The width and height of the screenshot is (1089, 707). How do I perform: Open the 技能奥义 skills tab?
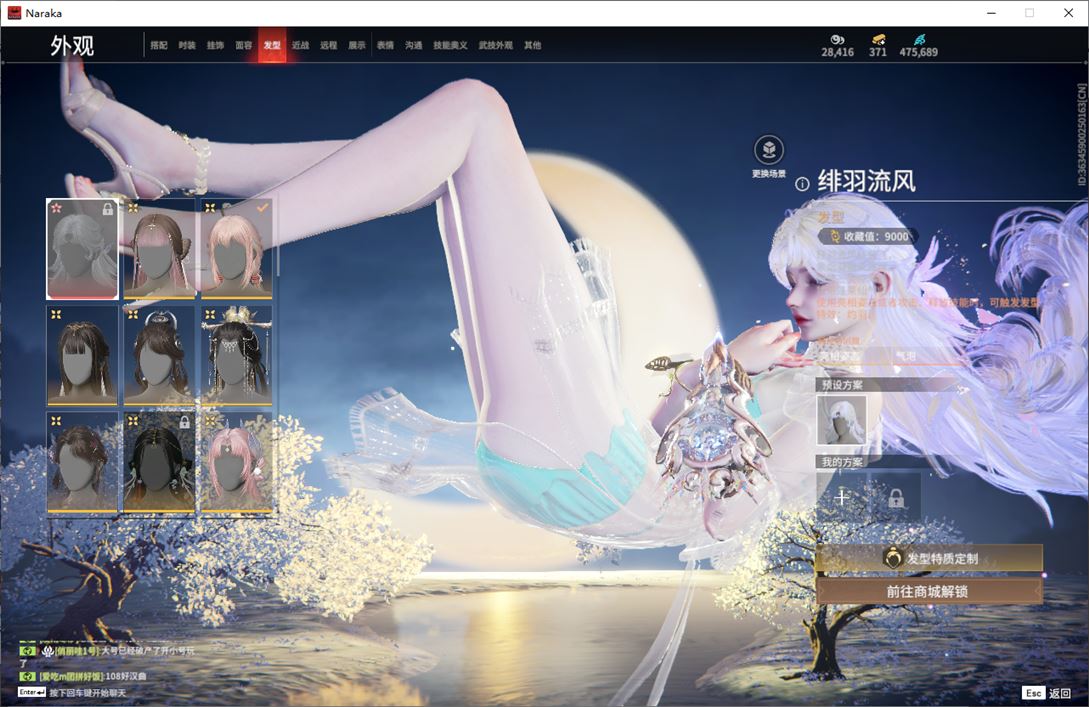point(450,45)
